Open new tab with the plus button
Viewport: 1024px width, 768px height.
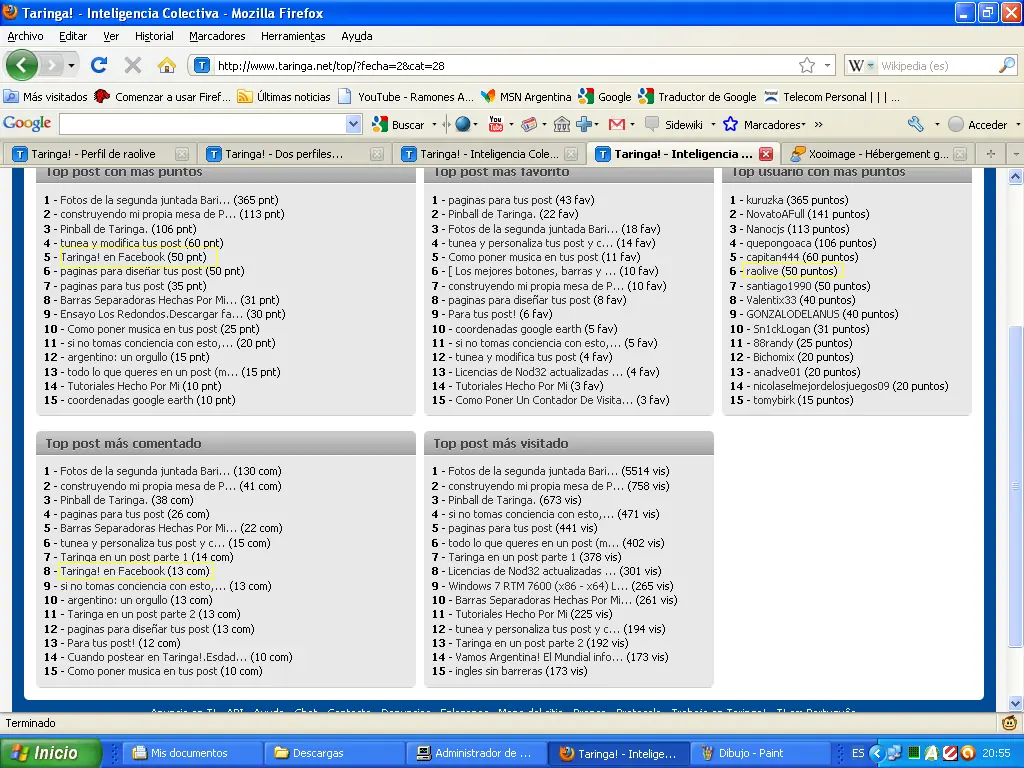click(x=991, y=154)
